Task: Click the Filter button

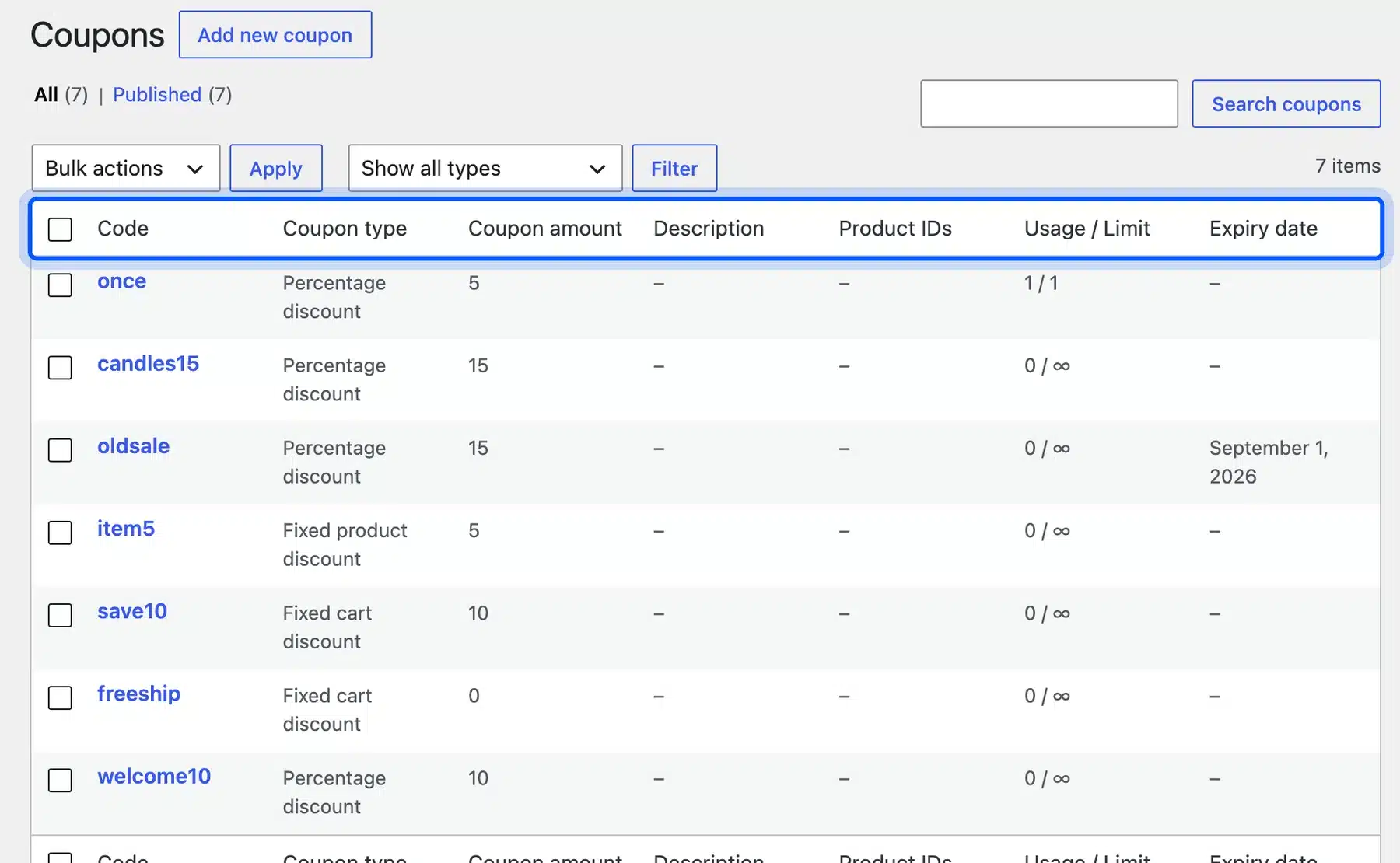Action: tap(674, 168)
